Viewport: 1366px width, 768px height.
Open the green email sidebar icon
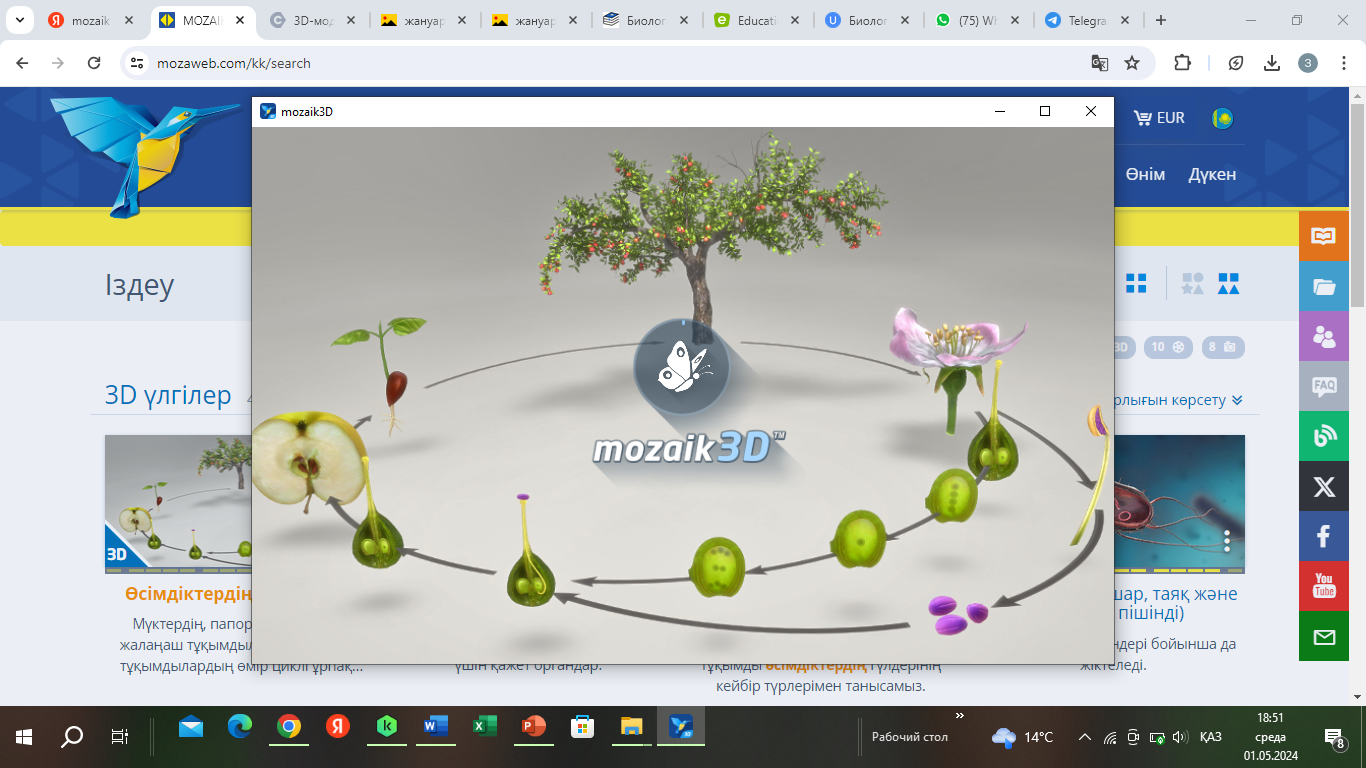pos(1324,637)
